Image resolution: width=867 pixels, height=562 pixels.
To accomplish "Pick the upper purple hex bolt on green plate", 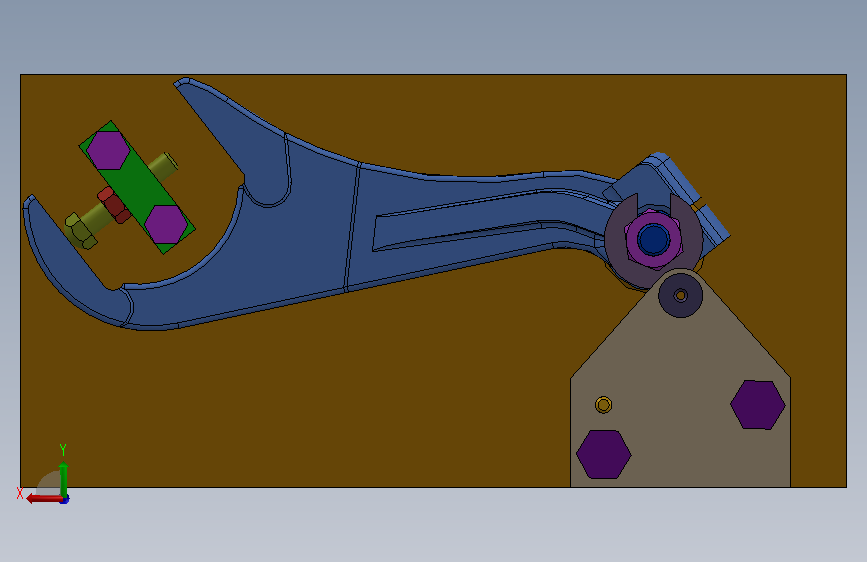I will [108, 150].
